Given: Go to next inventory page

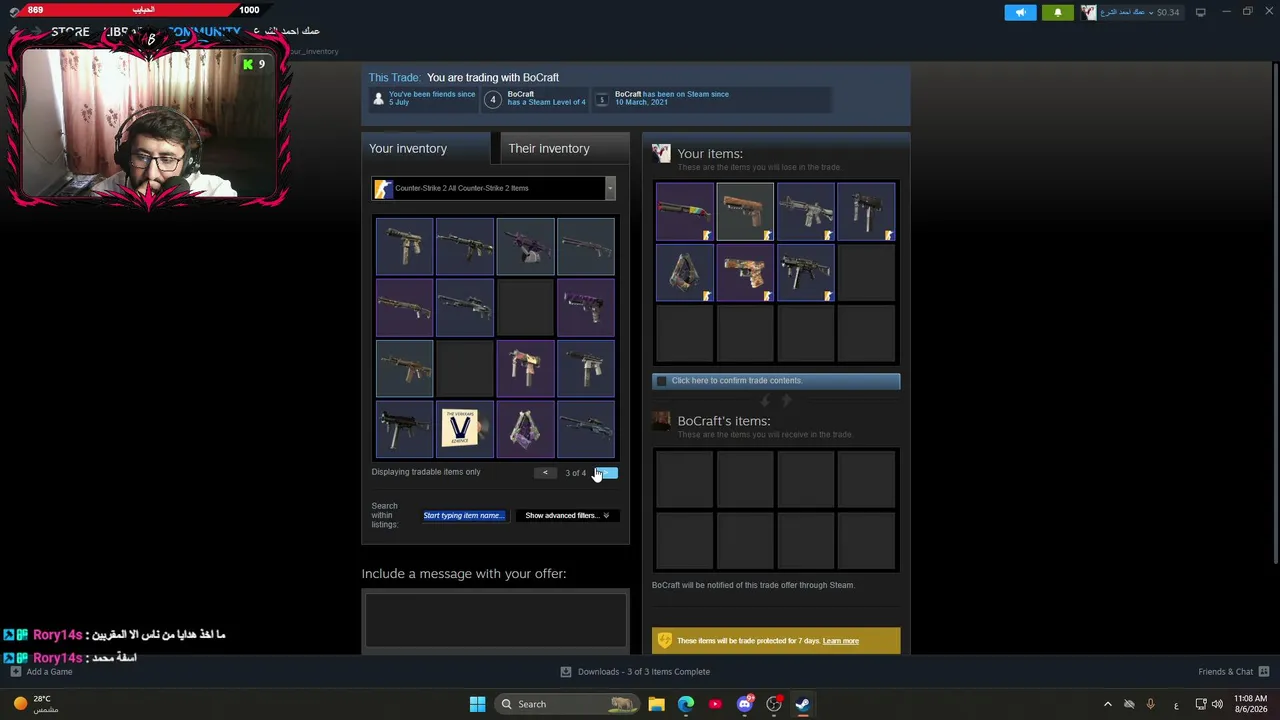Looking at the screenshot, I should click(x=606, y=473).
